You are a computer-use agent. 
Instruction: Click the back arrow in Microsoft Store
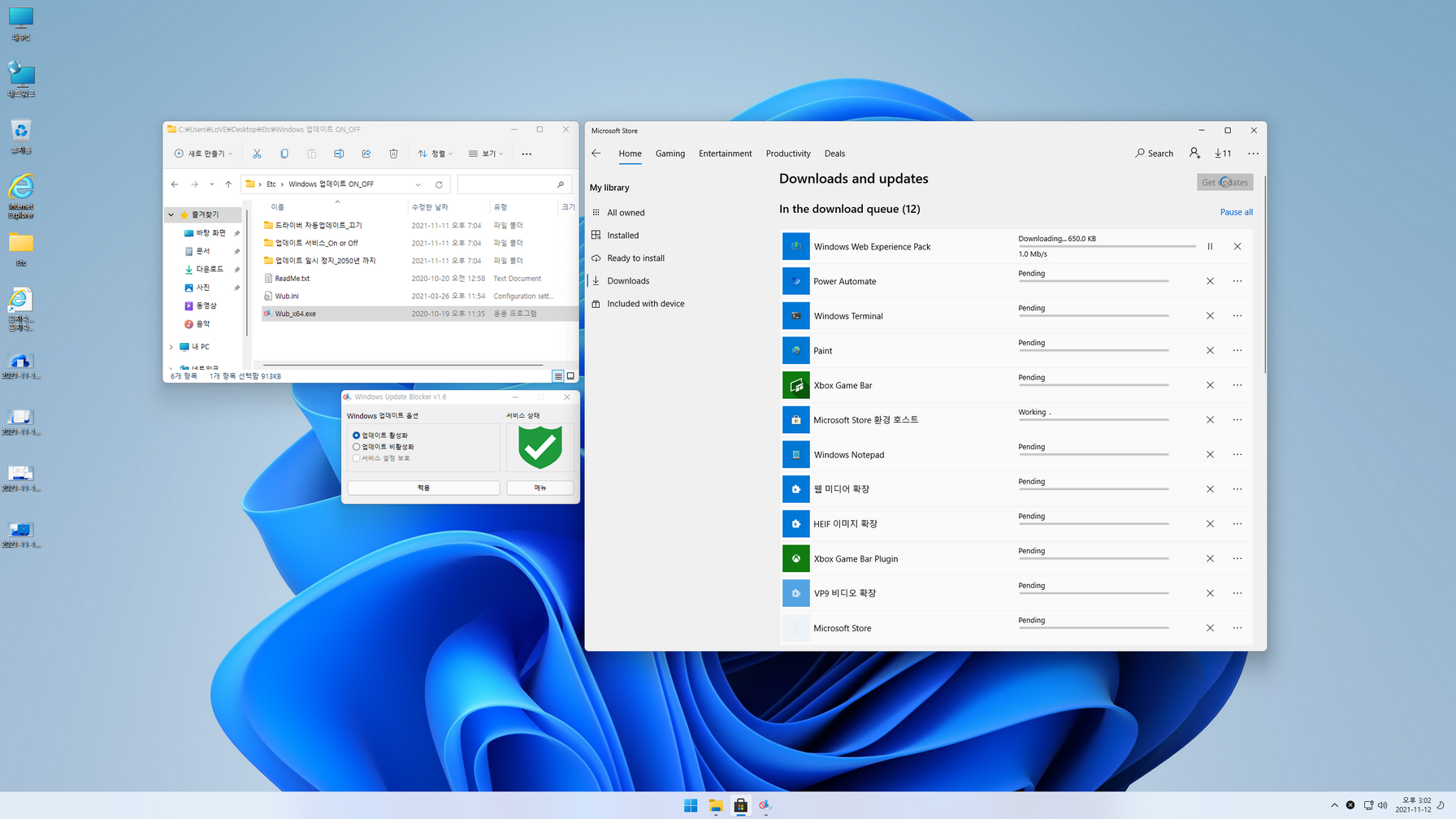tap(596, 153)
